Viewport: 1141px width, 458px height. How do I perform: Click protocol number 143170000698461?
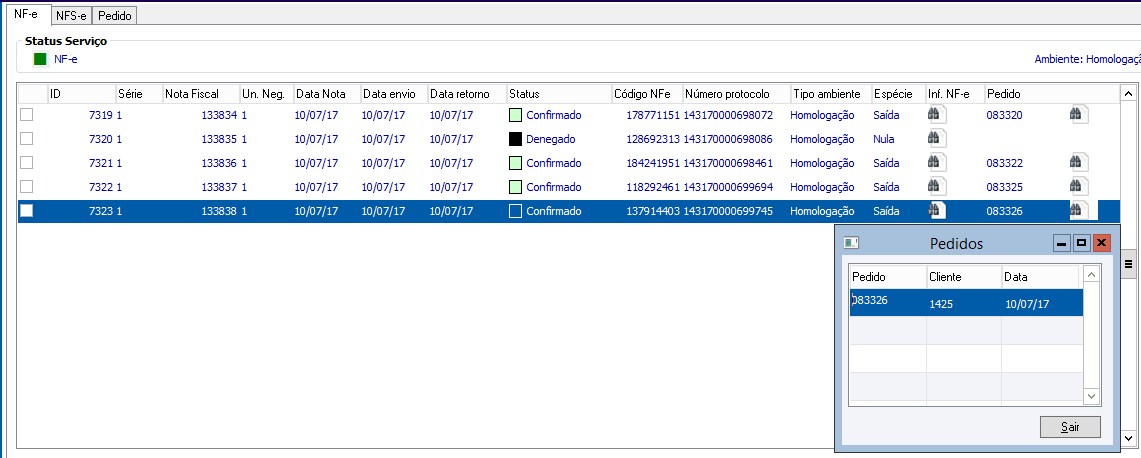728,163
